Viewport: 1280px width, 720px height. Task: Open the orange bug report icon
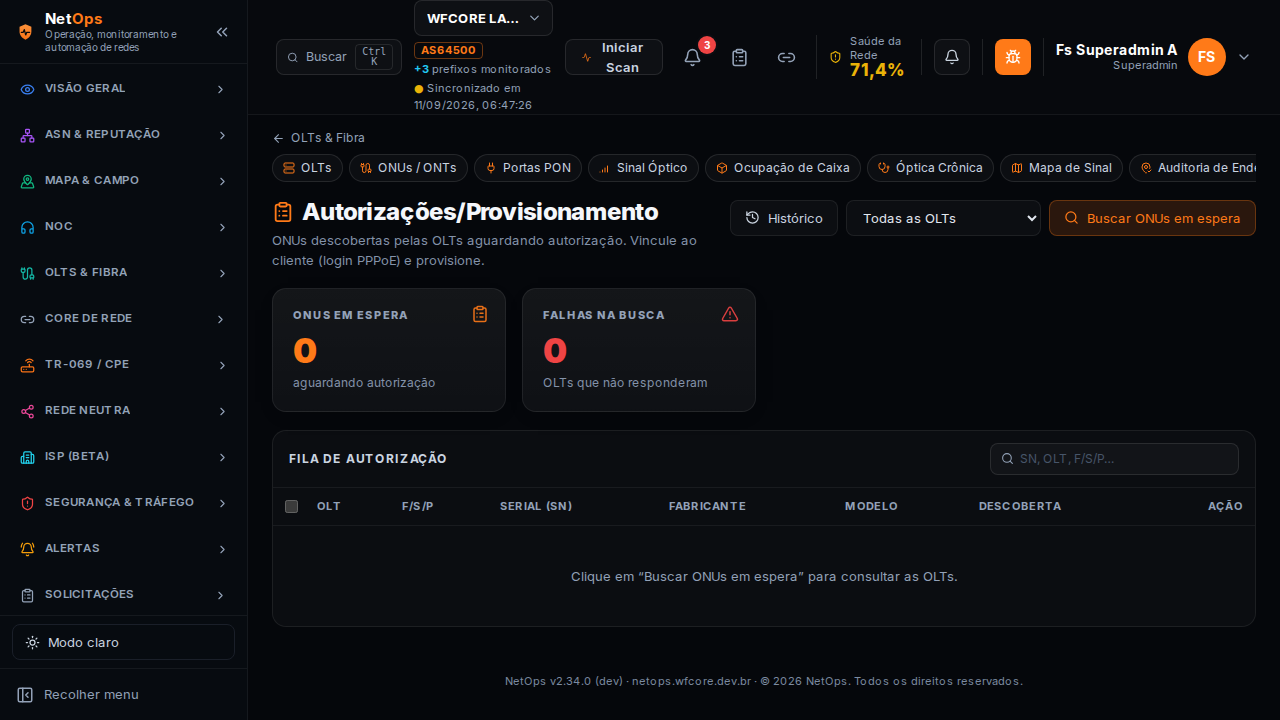(1013, 57)
